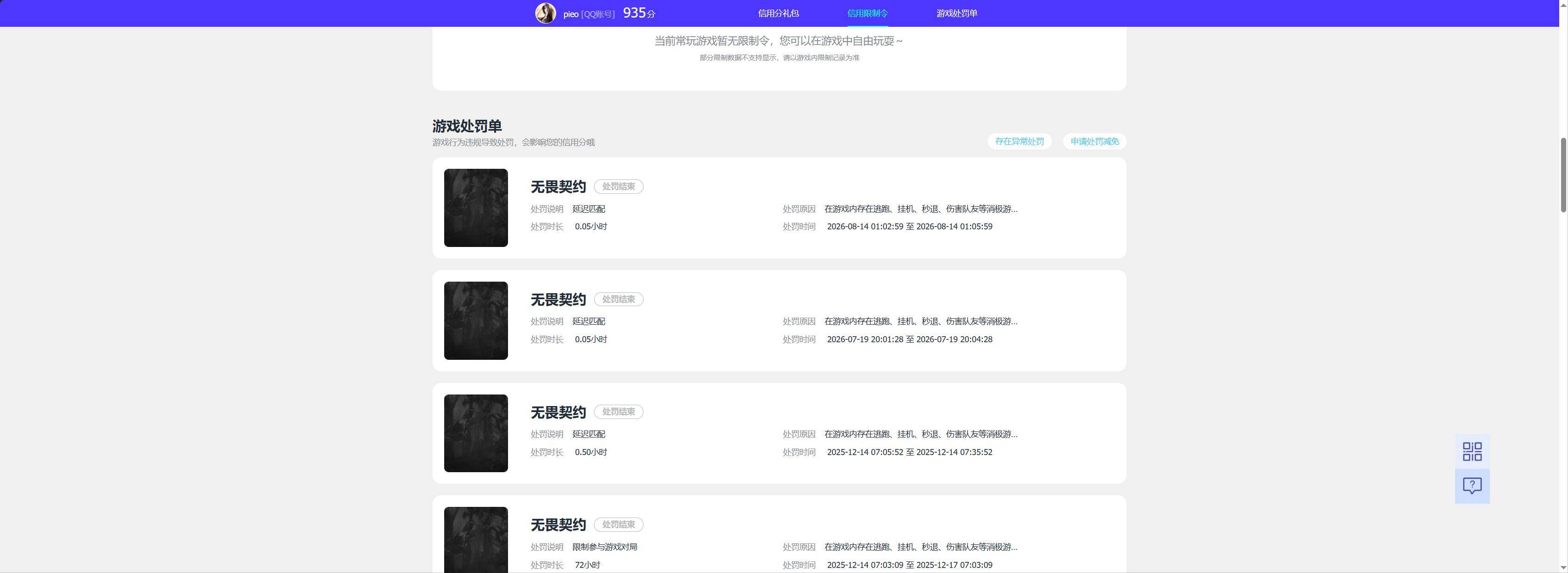Open thumbnail of 2026-07-19 penalty card
Screen dimensions: 1568x573
(475, 320)
